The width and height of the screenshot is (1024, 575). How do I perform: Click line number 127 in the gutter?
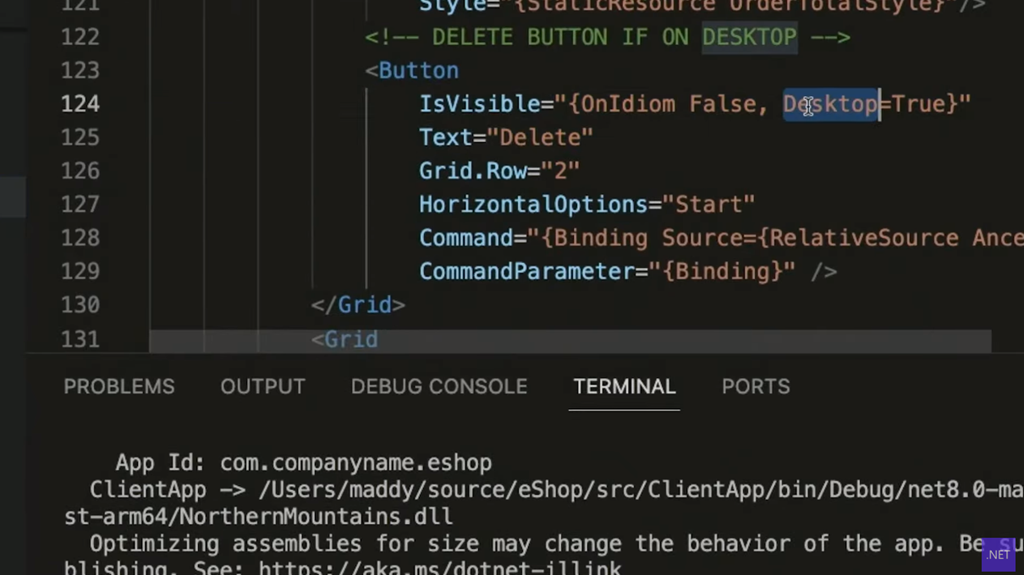(x=80, y=204)
